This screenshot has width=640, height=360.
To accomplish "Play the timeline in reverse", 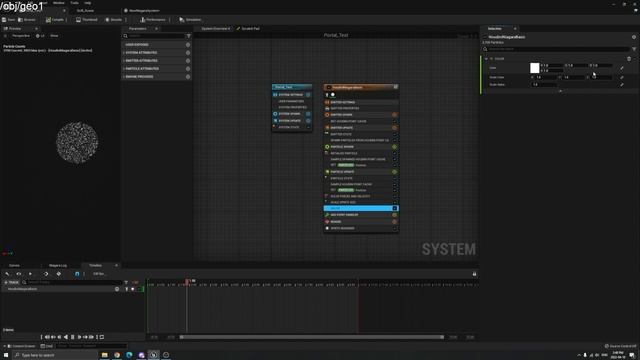I will click(66, 337).
